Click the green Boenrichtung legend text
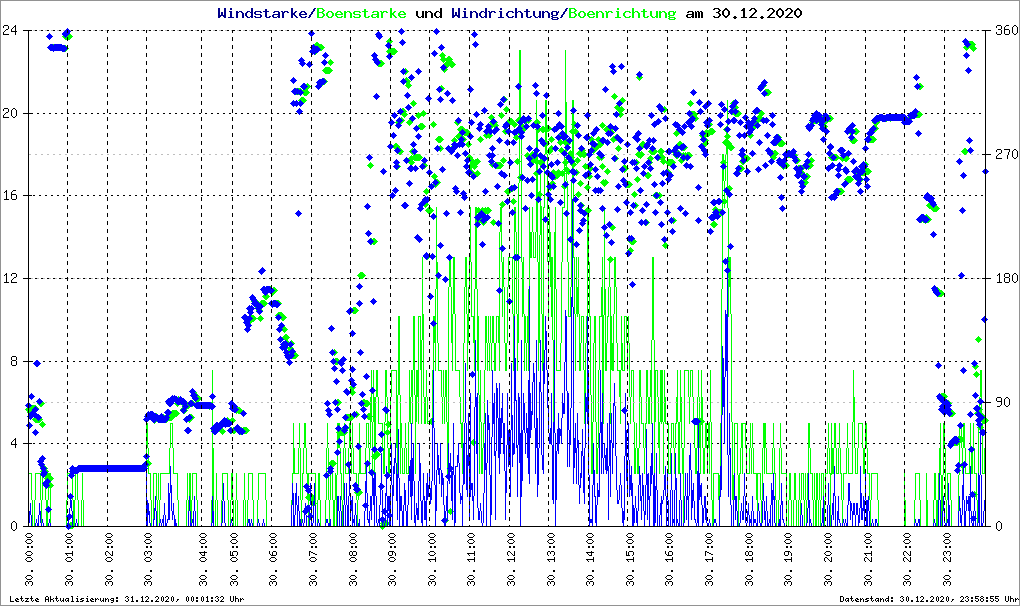The image size is (1020, 606). [x=622, y=14]
